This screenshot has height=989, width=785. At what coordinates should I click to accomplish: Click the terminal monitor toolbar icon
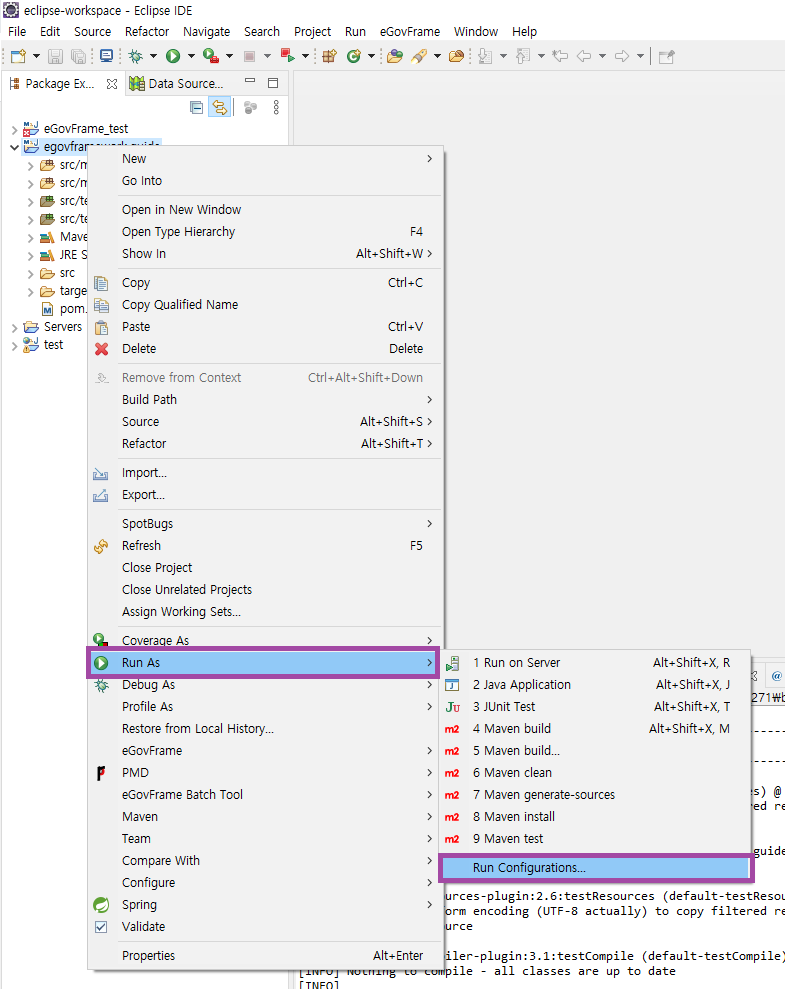tap(107, 56)
